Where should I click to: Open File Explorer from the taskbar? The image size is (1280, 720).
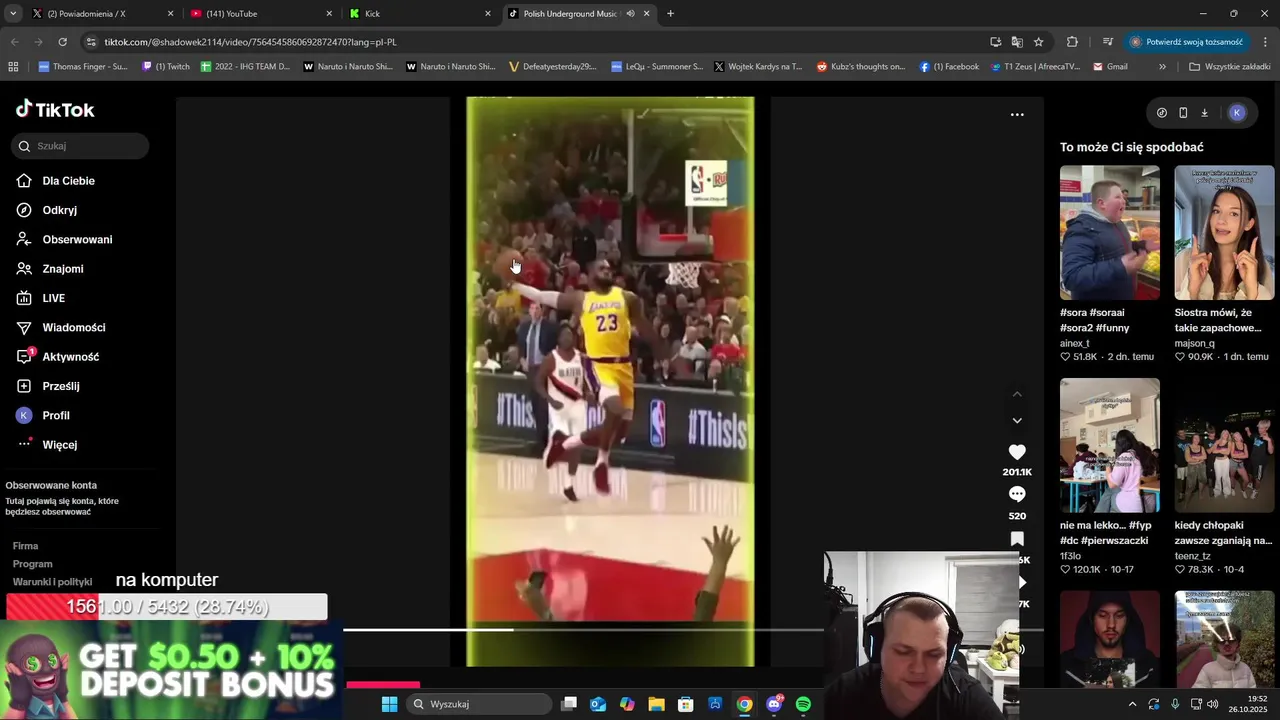point(656,704)
